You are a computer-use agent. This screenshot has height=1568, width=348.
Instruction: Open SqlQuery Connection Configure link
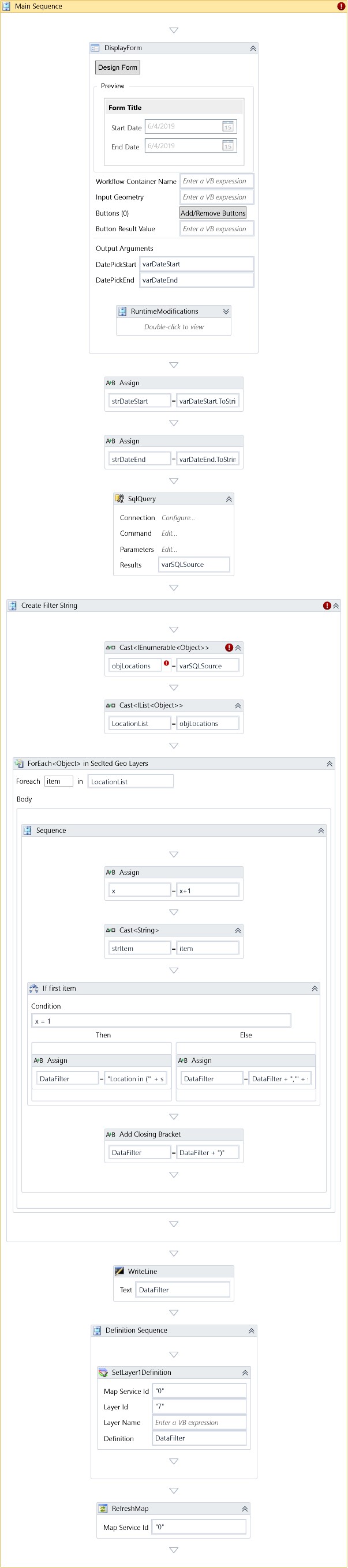coord(178,518)
